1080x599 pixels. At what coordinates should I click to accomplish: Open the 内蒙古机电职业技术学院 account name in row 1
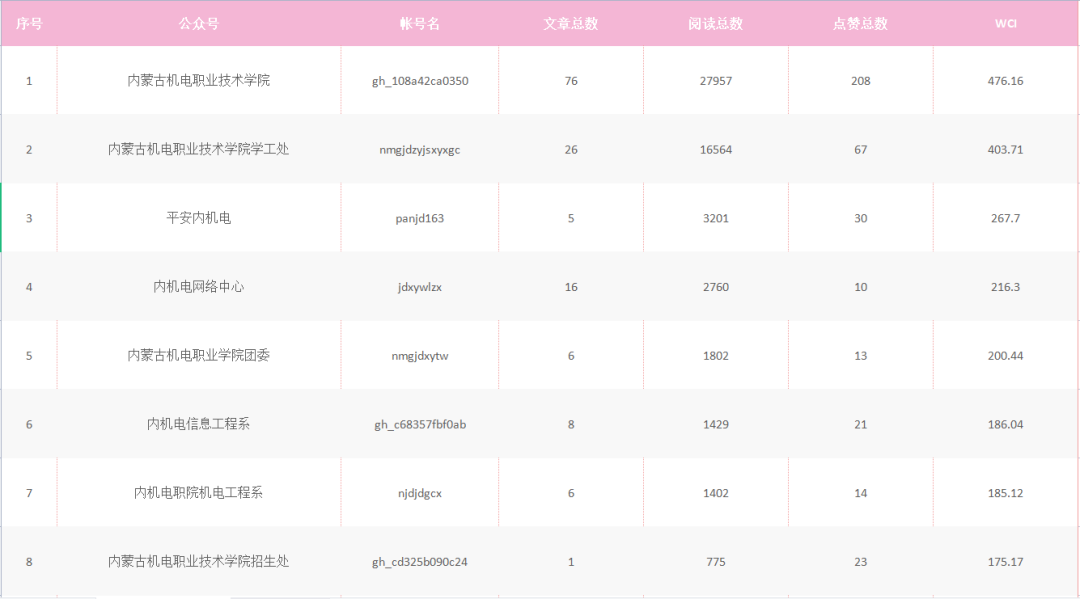[x=198, y=81]
